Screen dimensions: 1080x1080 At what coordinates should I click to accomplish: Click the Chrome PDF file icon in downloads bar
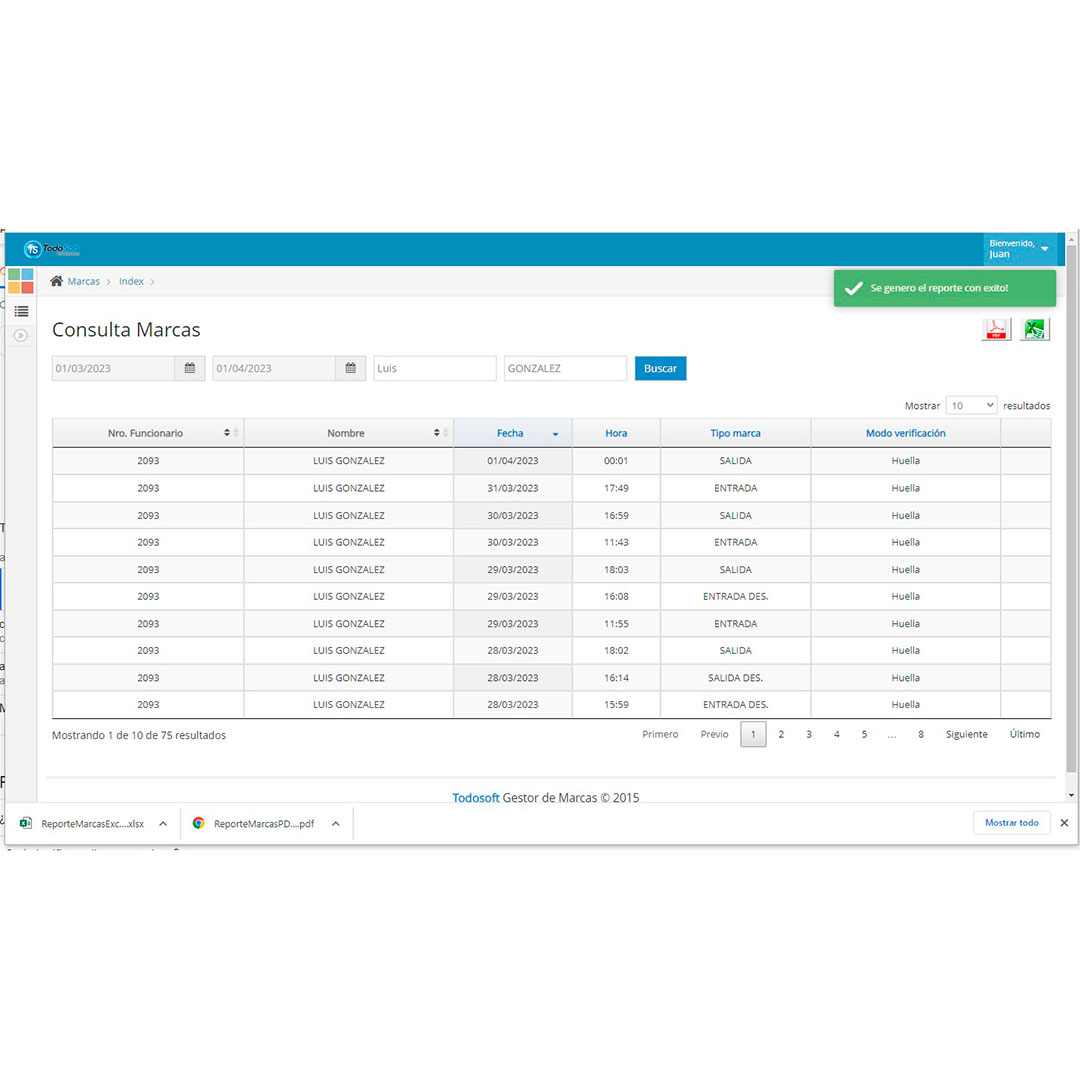coord(198,822)
